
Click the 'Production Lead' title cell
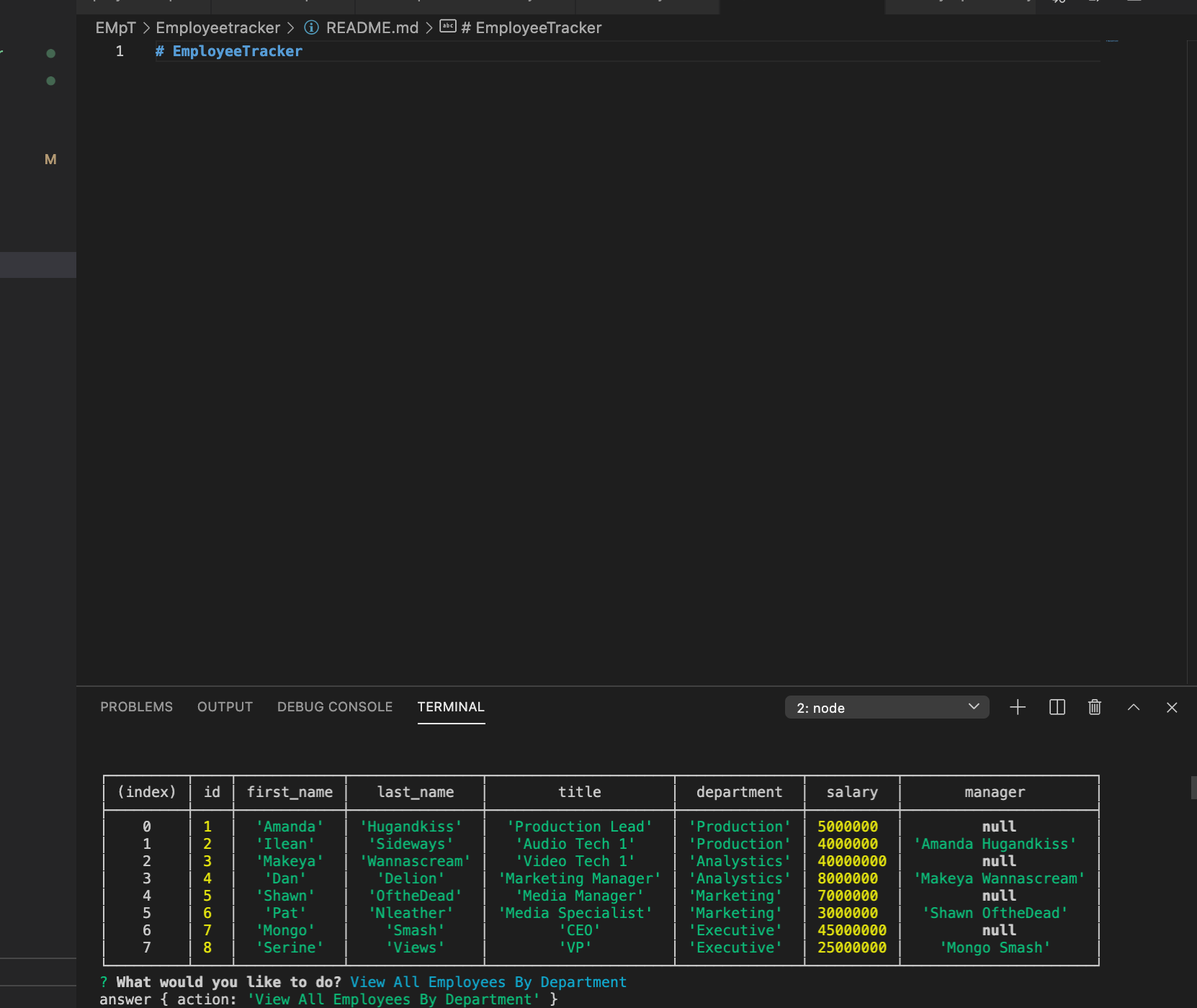click(580, 827)
